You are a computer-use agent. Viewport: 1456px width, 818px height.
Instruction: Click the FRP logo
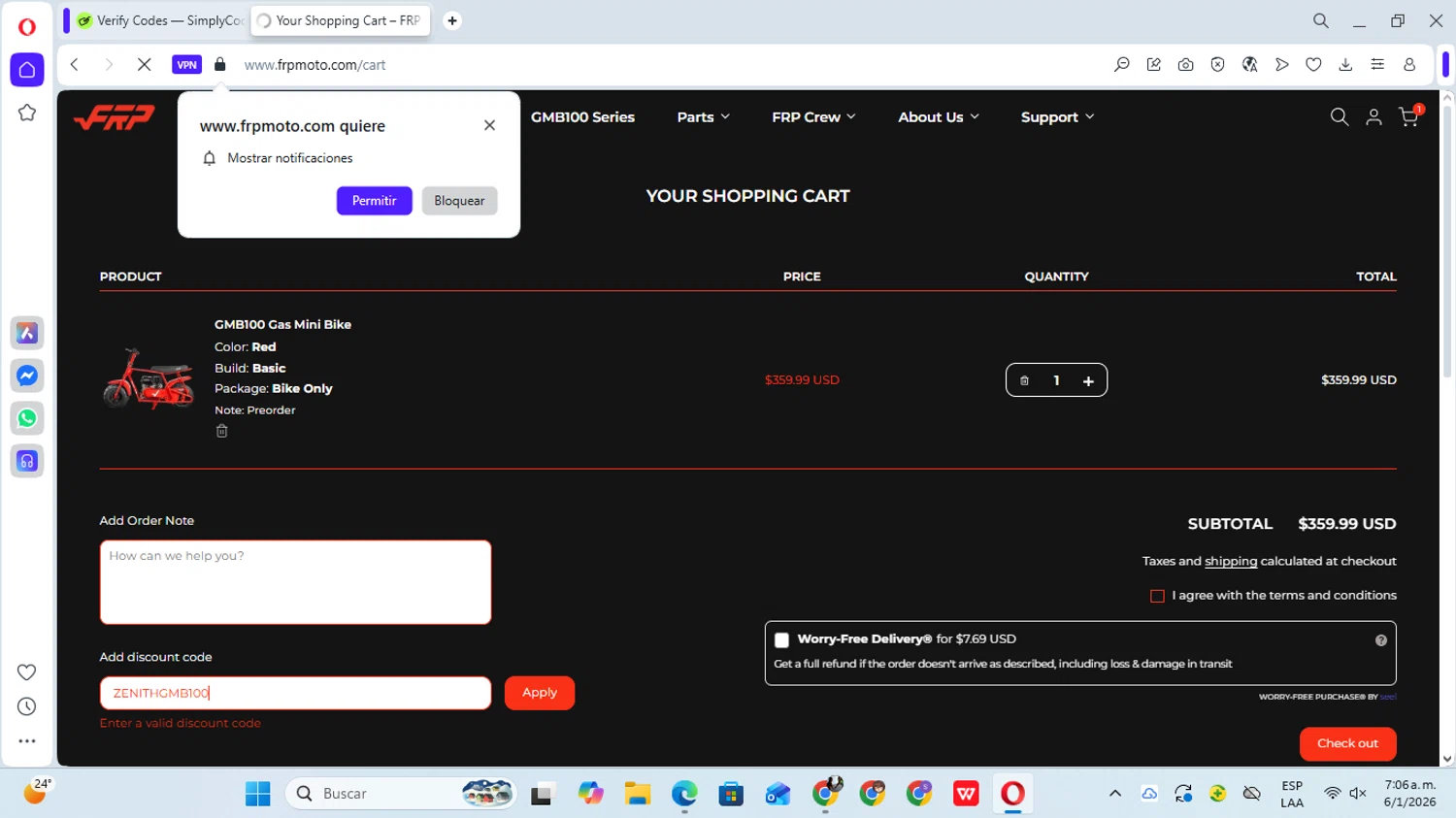(115, 117)
